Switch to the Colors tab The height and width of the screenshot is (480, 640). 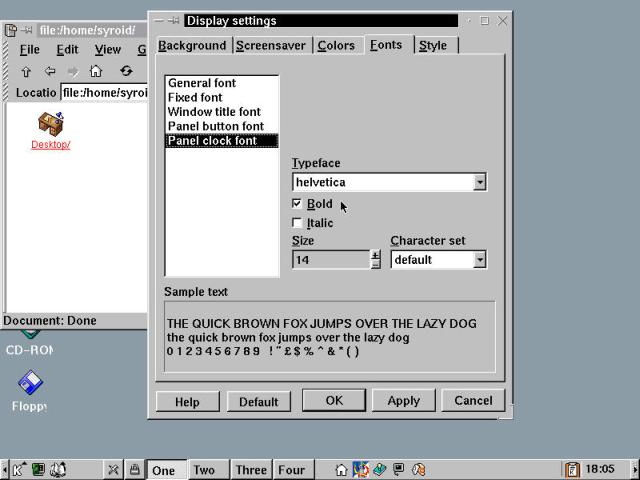(336, 45)
